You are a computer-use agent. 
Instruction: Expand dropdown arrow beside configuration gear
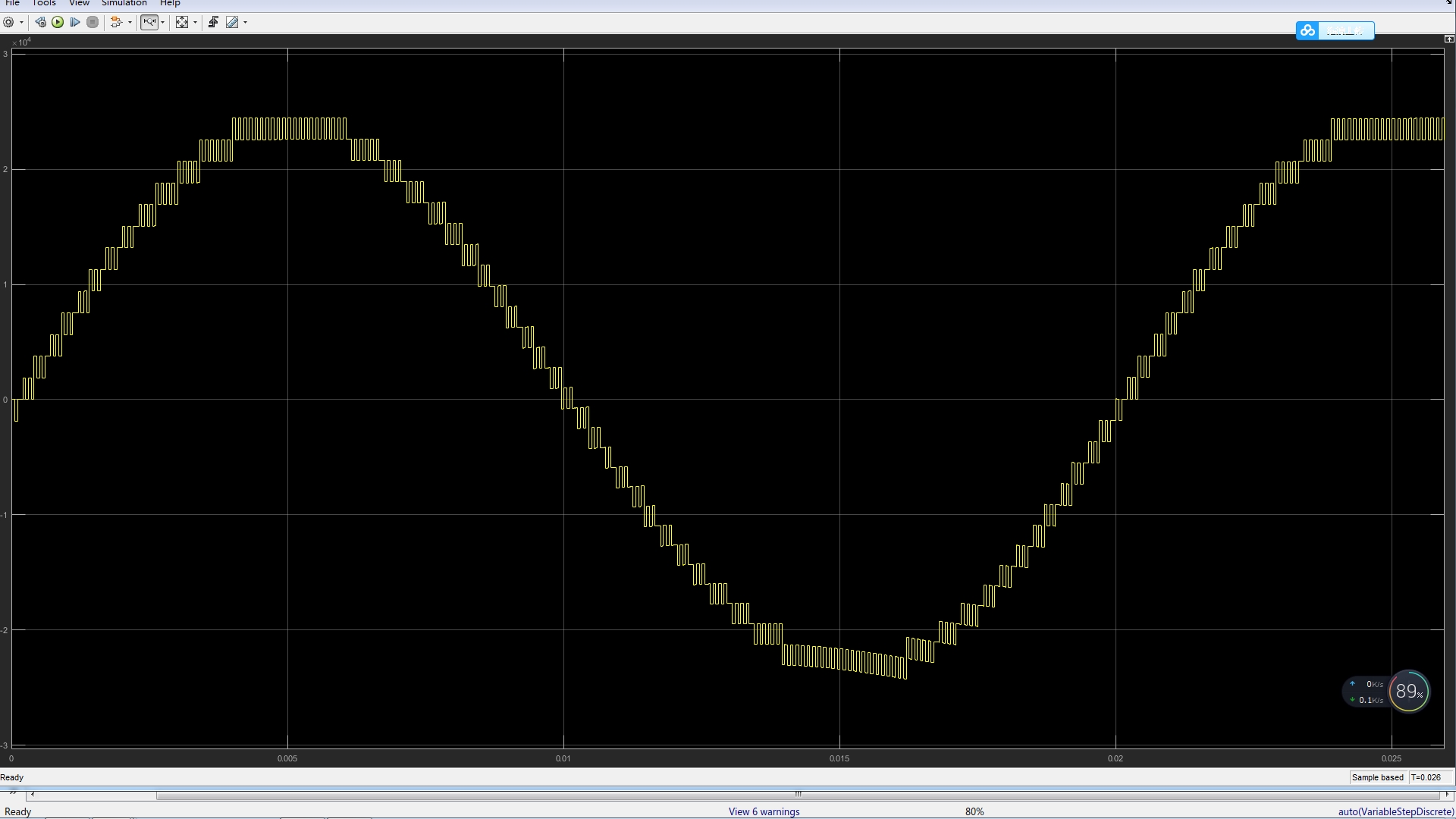coord(21,22)
